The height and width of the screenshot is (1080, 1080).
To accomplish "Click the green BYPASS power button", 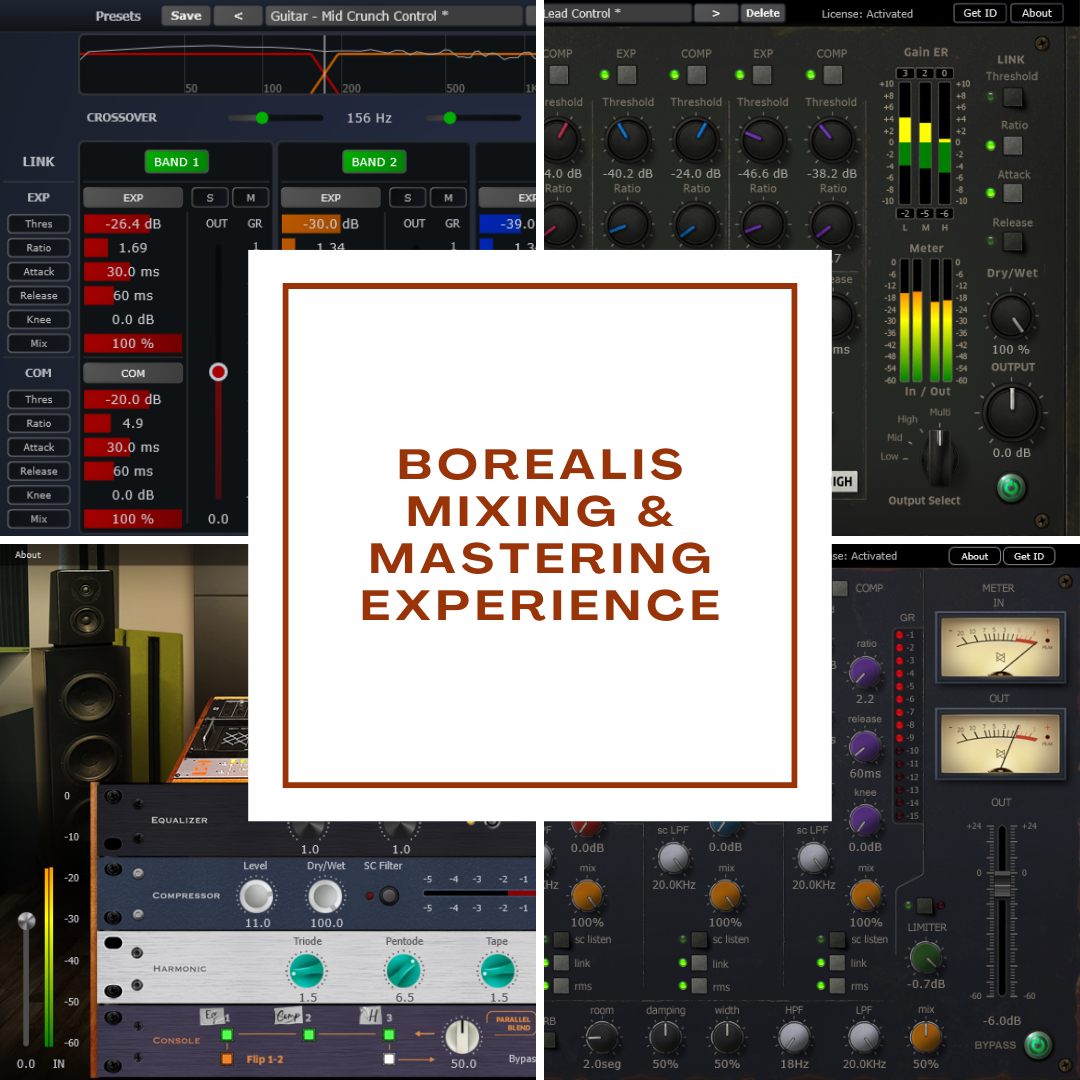I will point(1038,1045).
